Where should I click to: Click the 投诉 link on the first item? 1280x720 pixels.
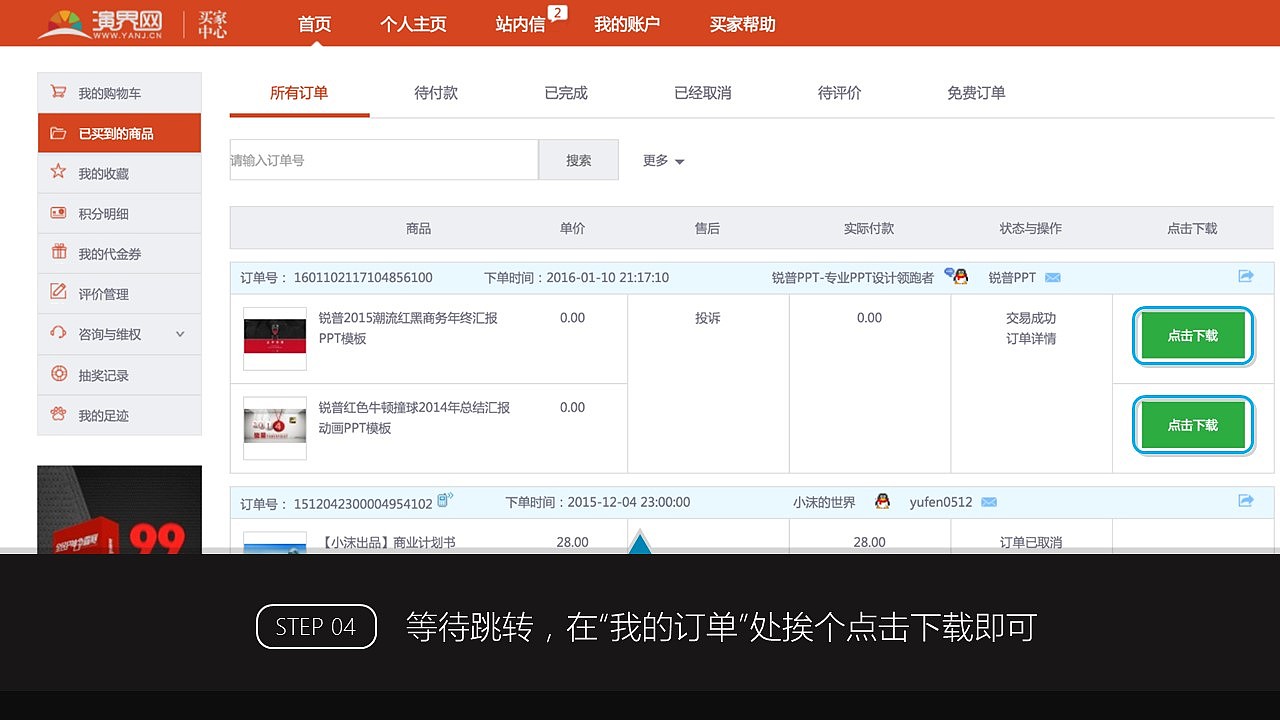click(707, 317)
